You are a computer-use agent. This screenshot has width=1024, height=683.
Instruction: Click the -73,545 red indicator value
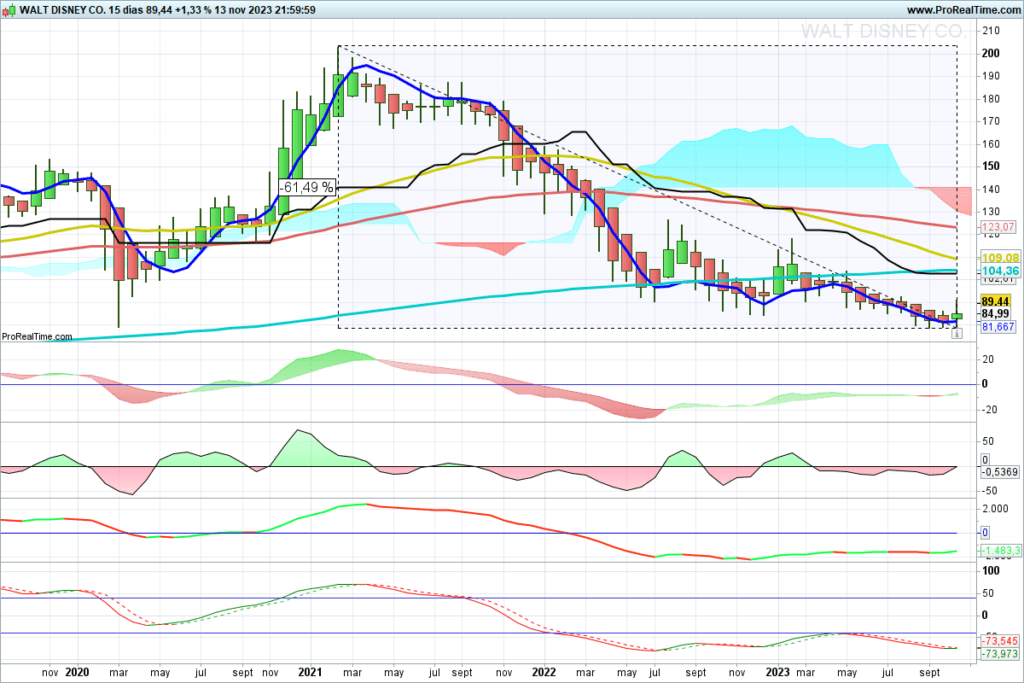click(1000, 641)
